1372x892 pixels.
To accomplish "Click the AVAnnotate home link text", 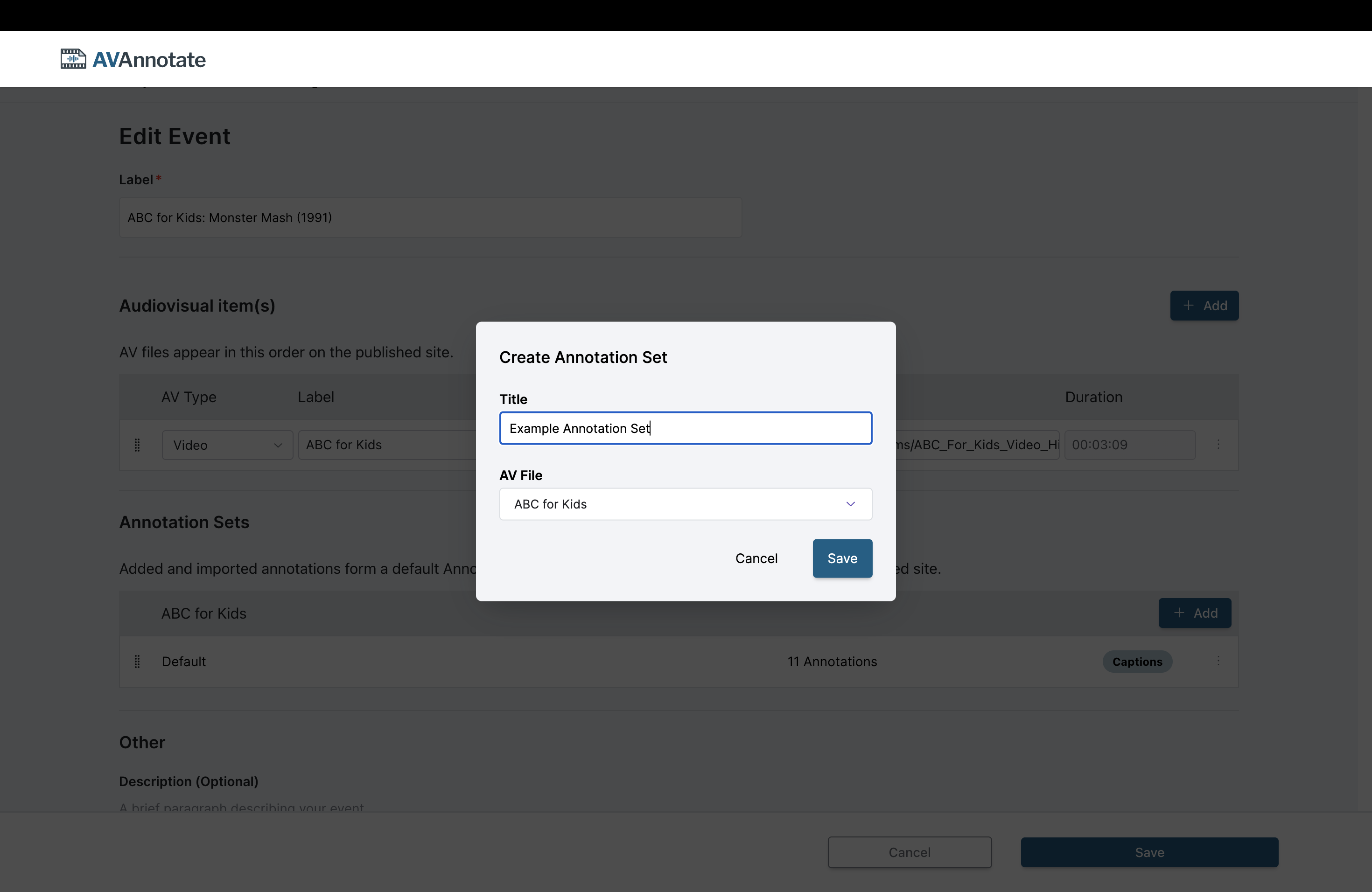I will 149,59.
